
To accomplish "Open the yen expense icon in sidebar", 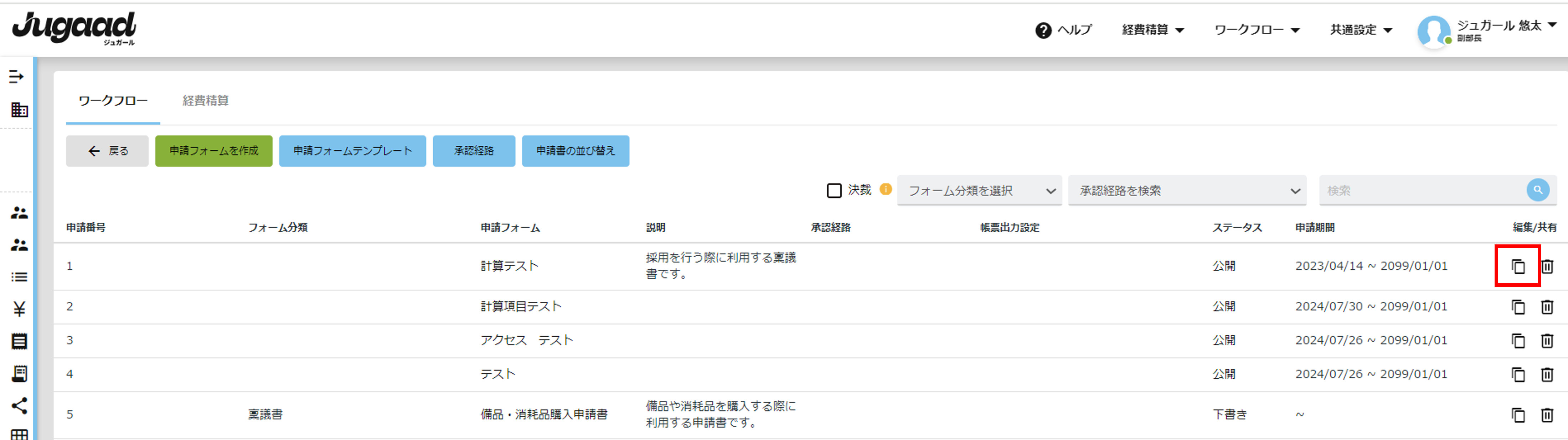I will pyautogui.click(x=19, y=309).
